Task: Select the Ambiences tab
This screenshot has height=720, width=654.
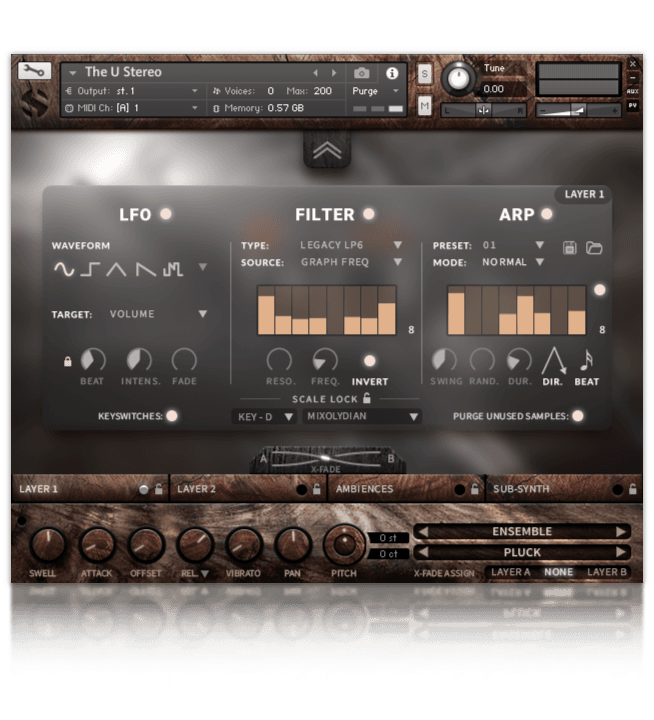Action: coord(406,489)
